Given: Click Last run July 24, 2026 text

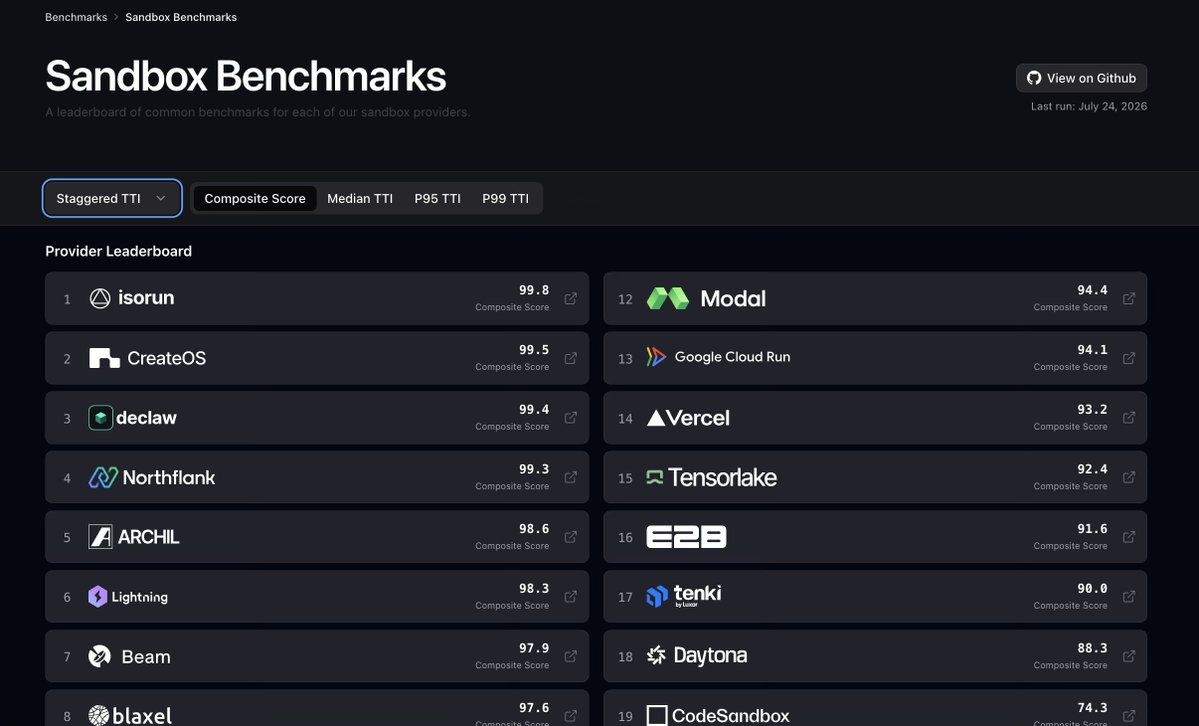Looking at the screenshot, I should 1089,106.
